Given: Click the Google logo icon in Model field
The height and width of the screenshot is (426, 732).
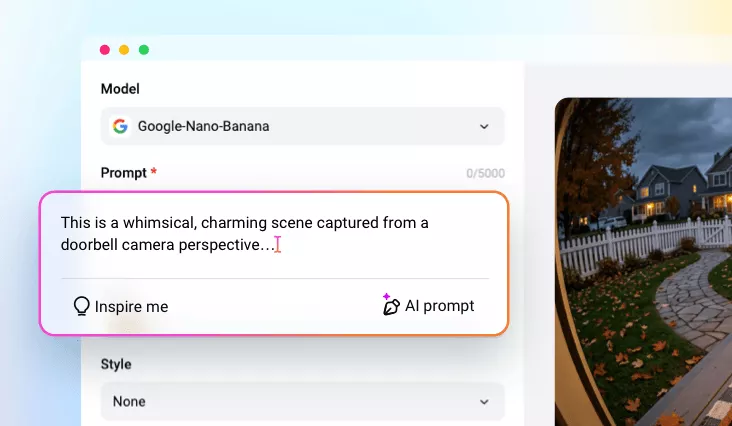Looking at the screenshot, I should pos(120,126).
